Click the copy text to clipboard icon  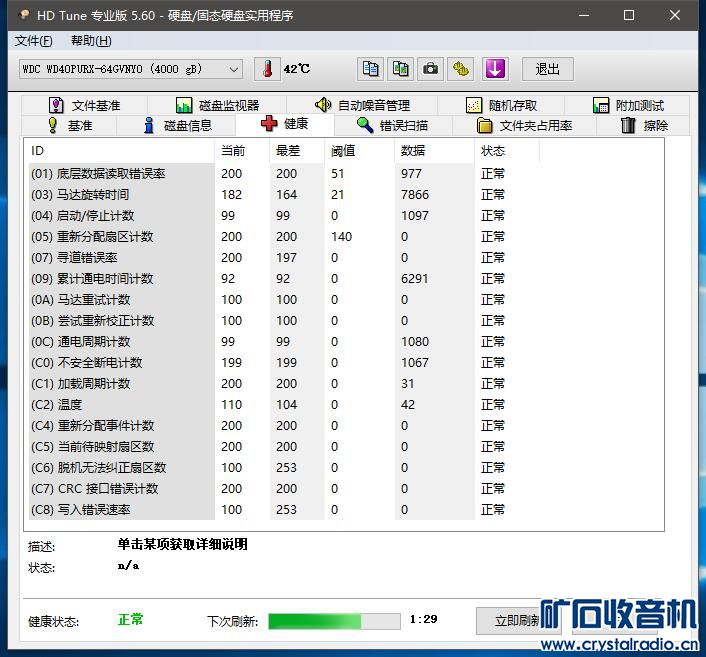tap(370, 69)
